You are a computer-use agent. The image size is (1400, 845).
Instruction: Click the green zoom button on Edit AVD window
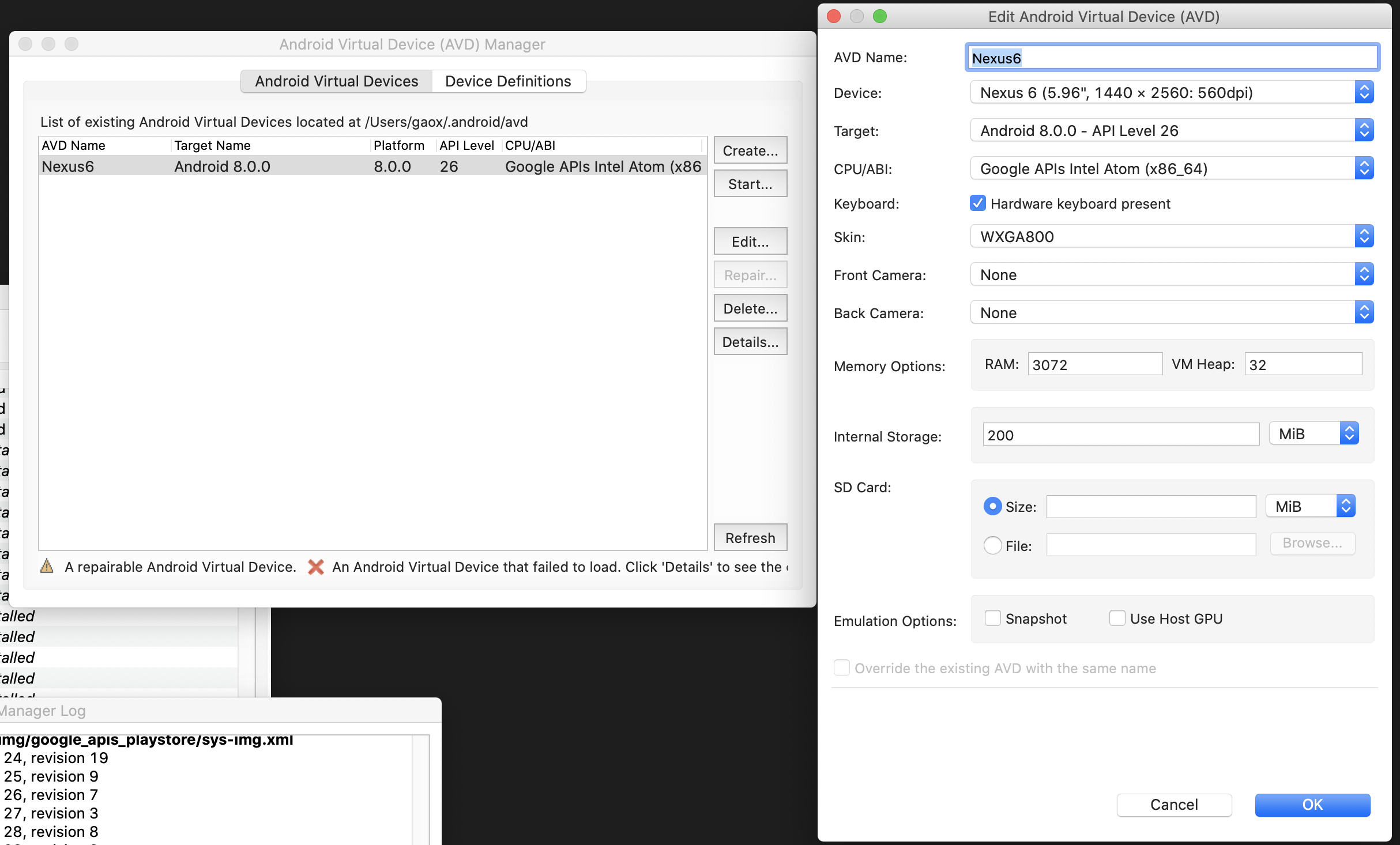coord(880,16)
